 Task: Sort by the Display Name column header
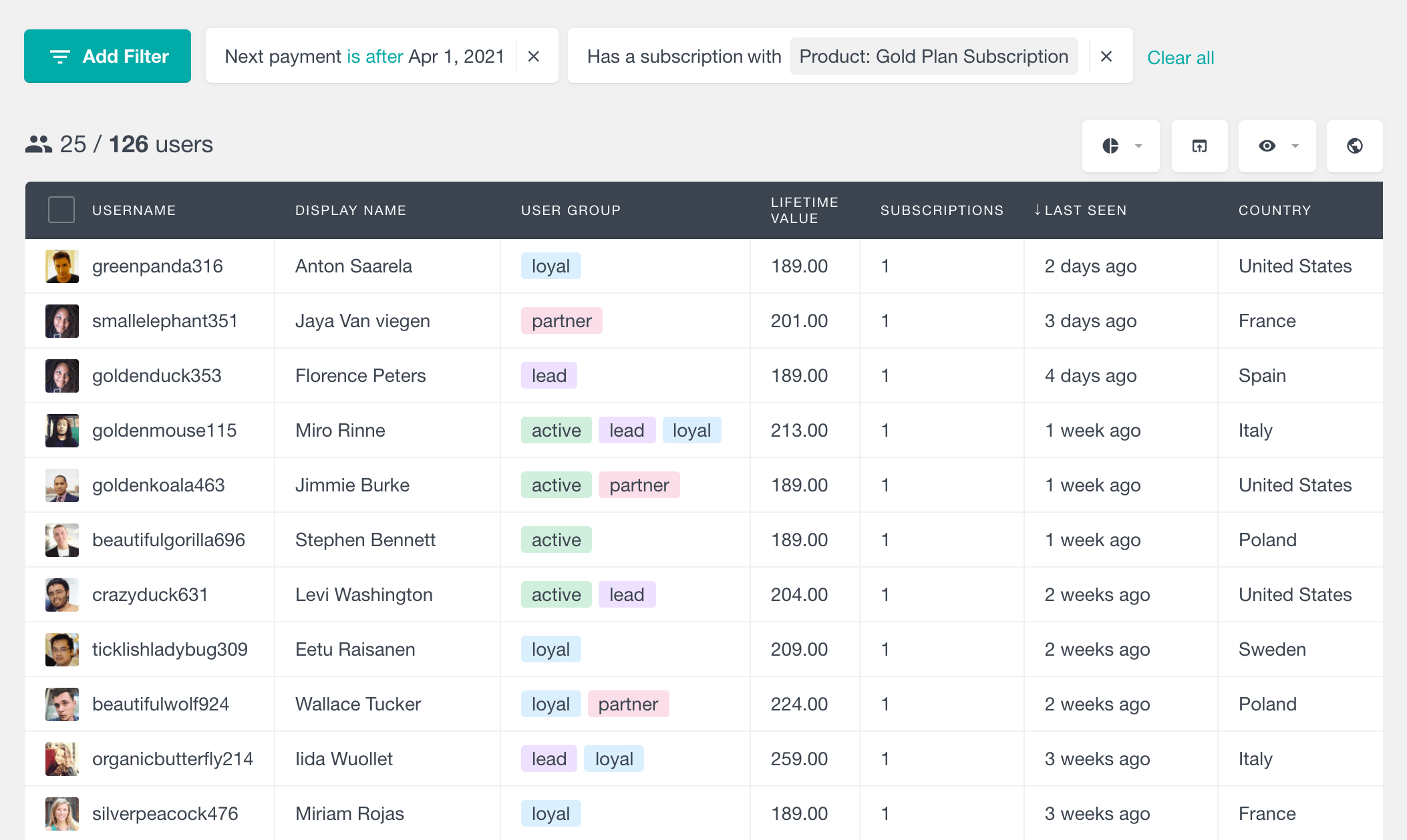click(x=351, y=210)
